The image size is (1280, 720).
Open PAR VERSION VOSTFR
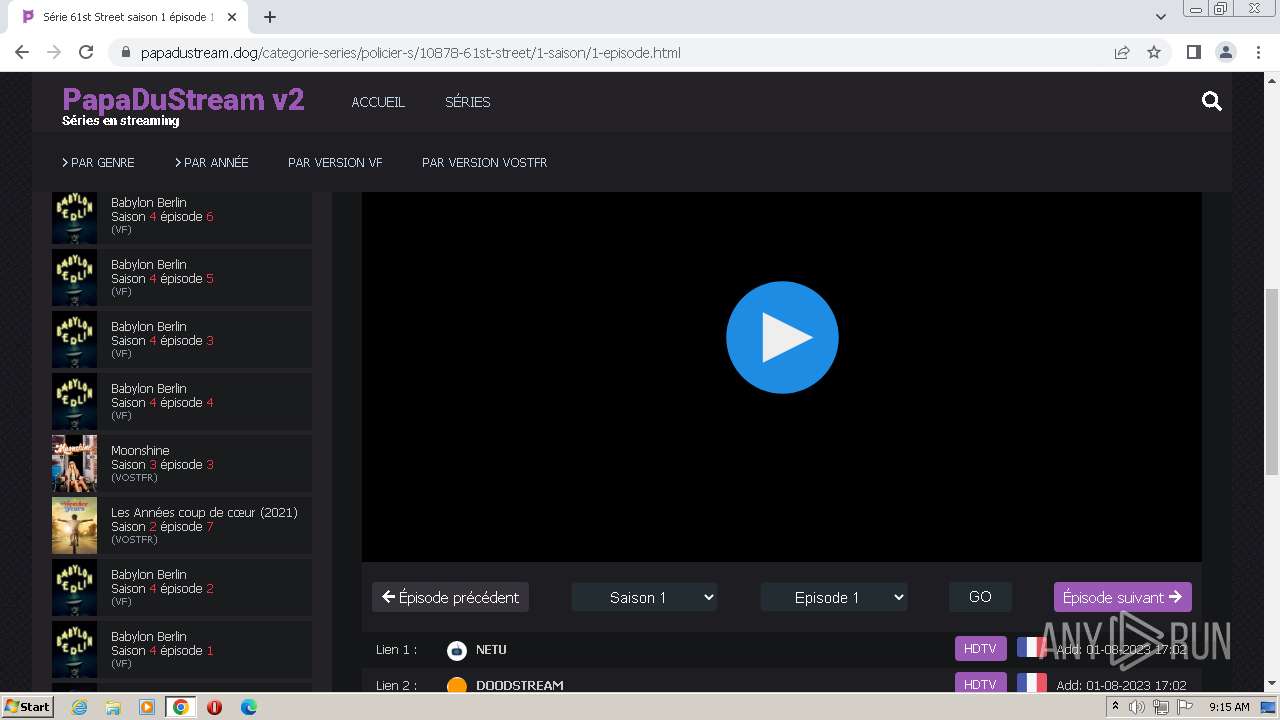click(484, 162)
